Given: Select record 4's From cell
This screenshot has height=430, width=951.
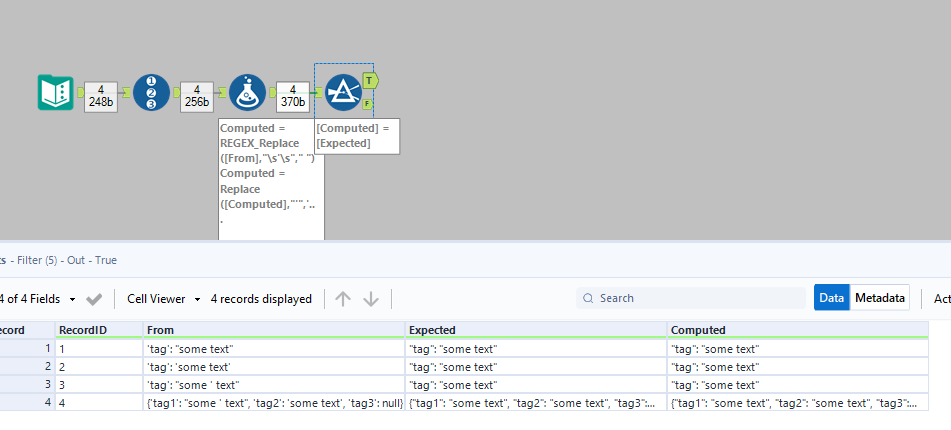Looking at the screenshot, I should click(273, 403).
